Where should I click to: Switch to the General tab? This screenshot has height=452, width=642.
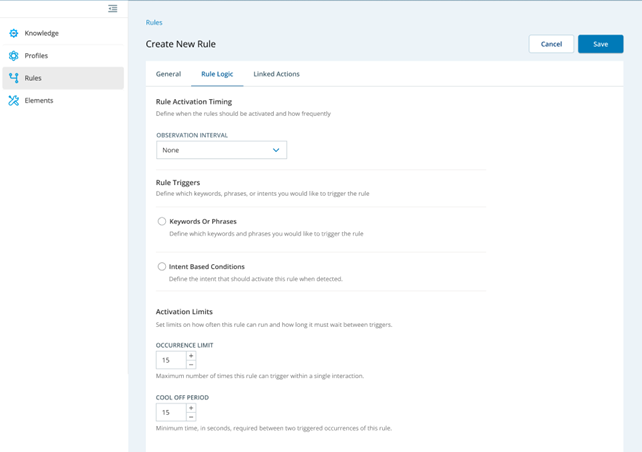[168, 74]
